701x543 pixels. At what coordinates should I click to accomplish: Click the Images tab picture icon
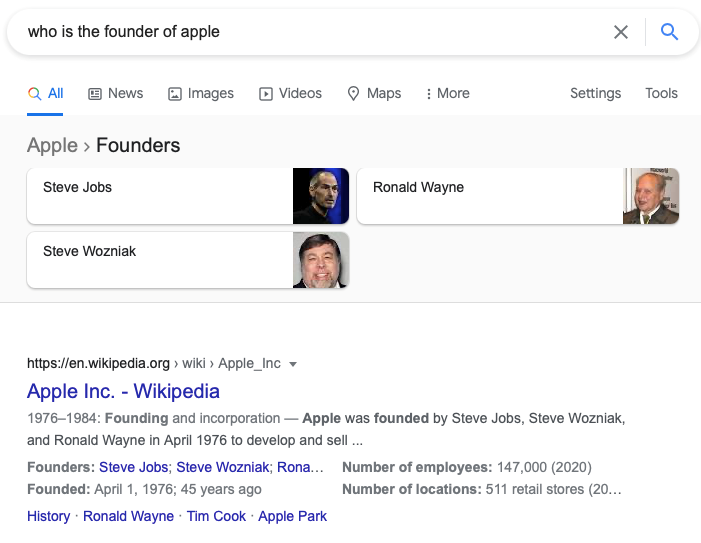175,94
